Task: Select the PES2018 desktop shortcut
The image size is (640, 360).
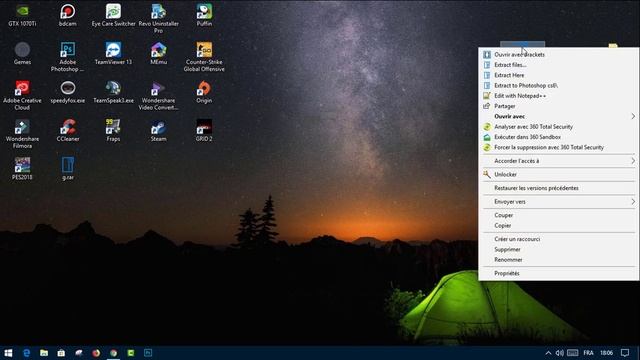Action: pyautogui.click(x=22, y=169)
